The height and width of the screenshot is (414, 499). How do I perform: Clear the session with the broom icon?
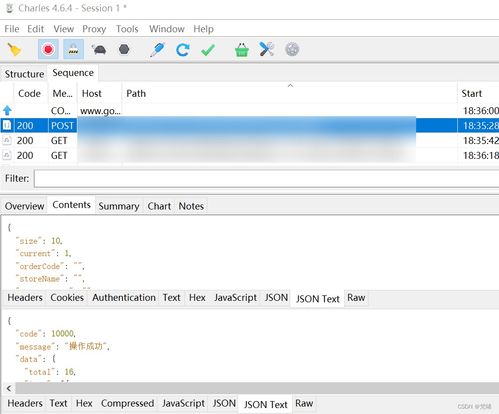[x=14, y=50]
